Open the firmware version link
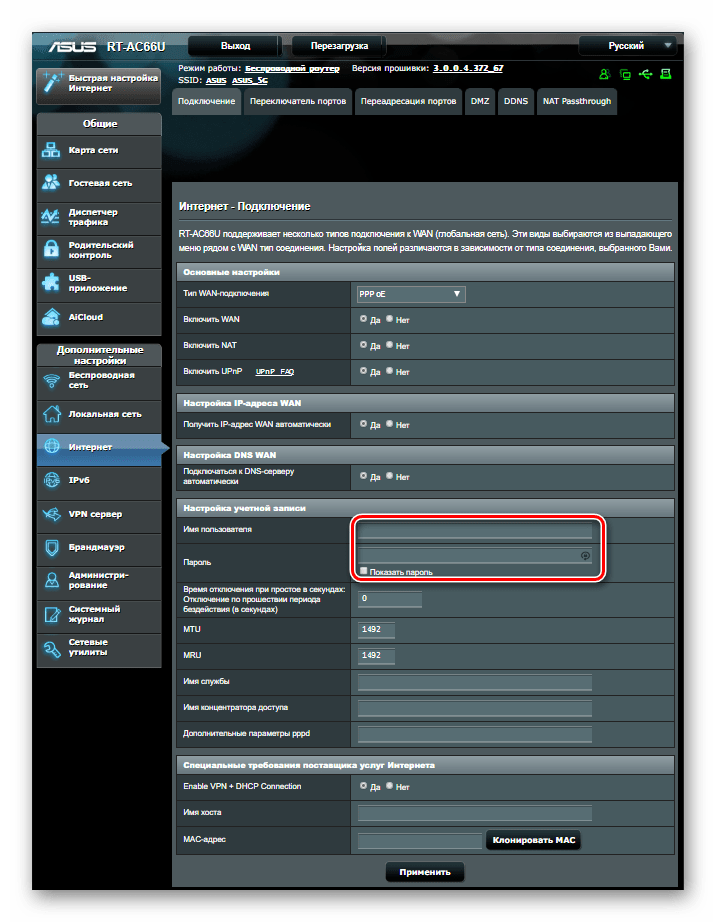Screen dimensions: 716x922 click(468, 68)
